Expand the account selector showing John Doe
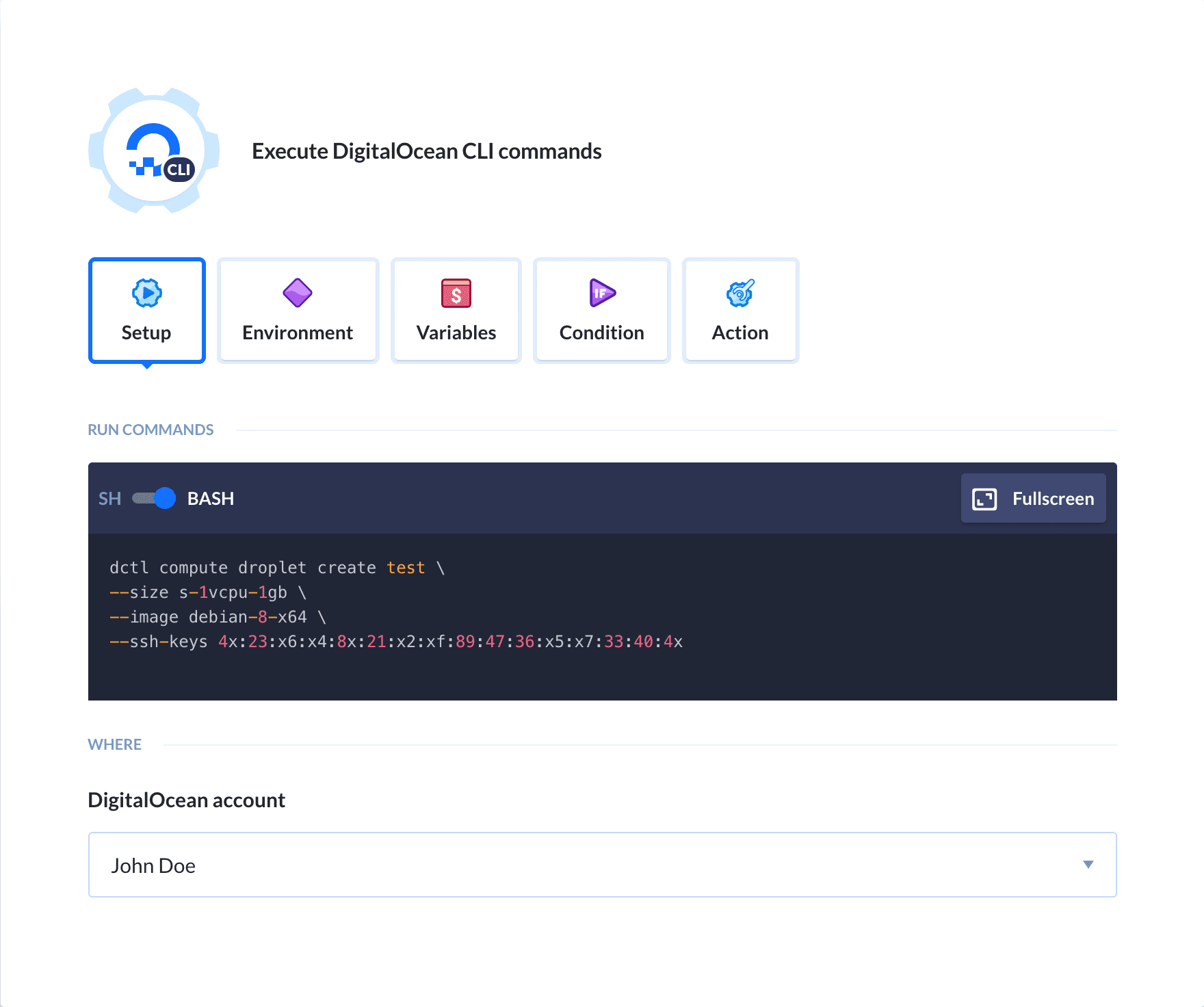1204x1007 pixels. 601,865
